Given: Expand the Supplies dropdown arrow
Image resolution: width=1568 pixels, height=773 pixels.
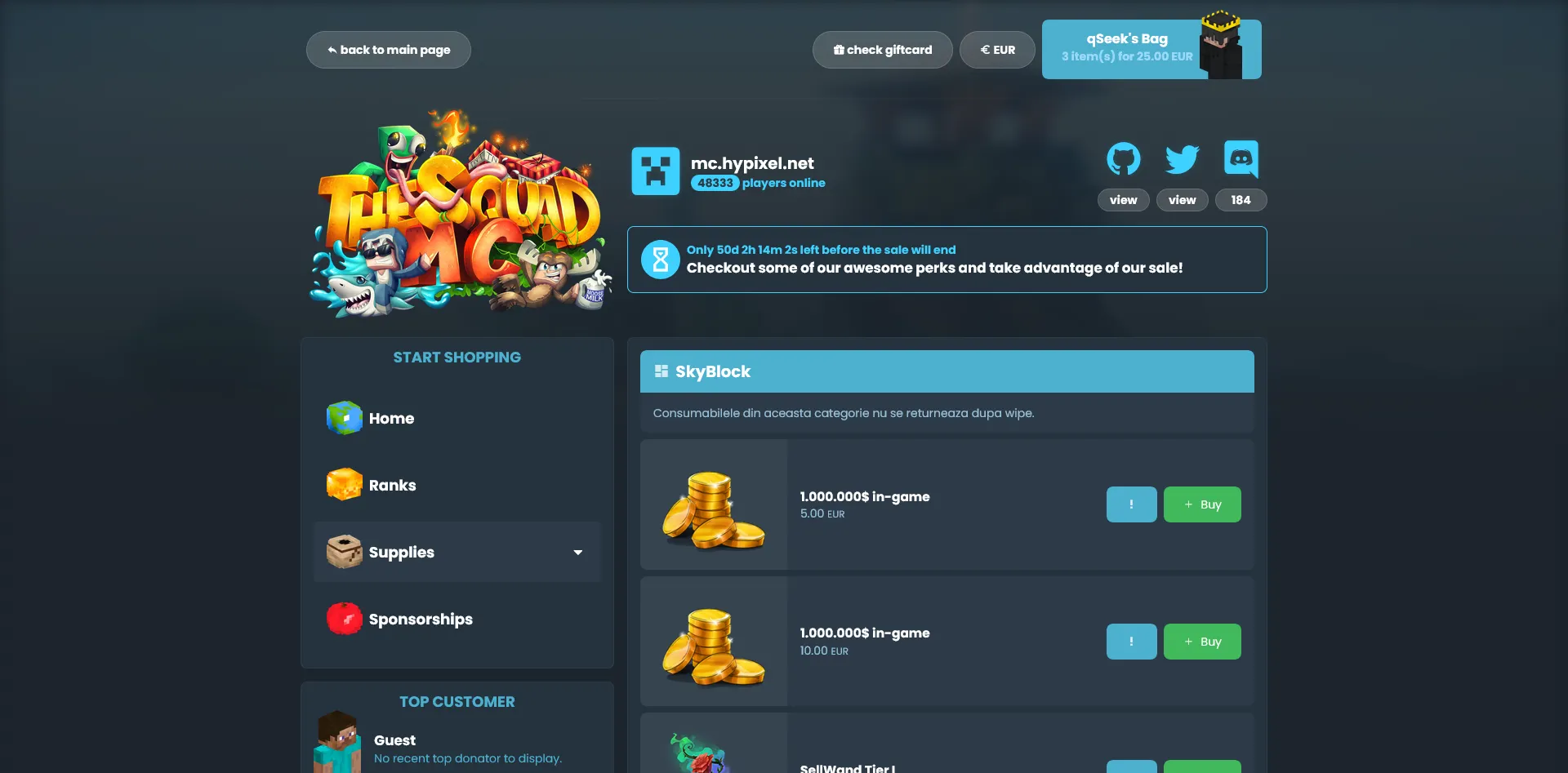Looking at the screenshot, I should (x=578, y=553).
